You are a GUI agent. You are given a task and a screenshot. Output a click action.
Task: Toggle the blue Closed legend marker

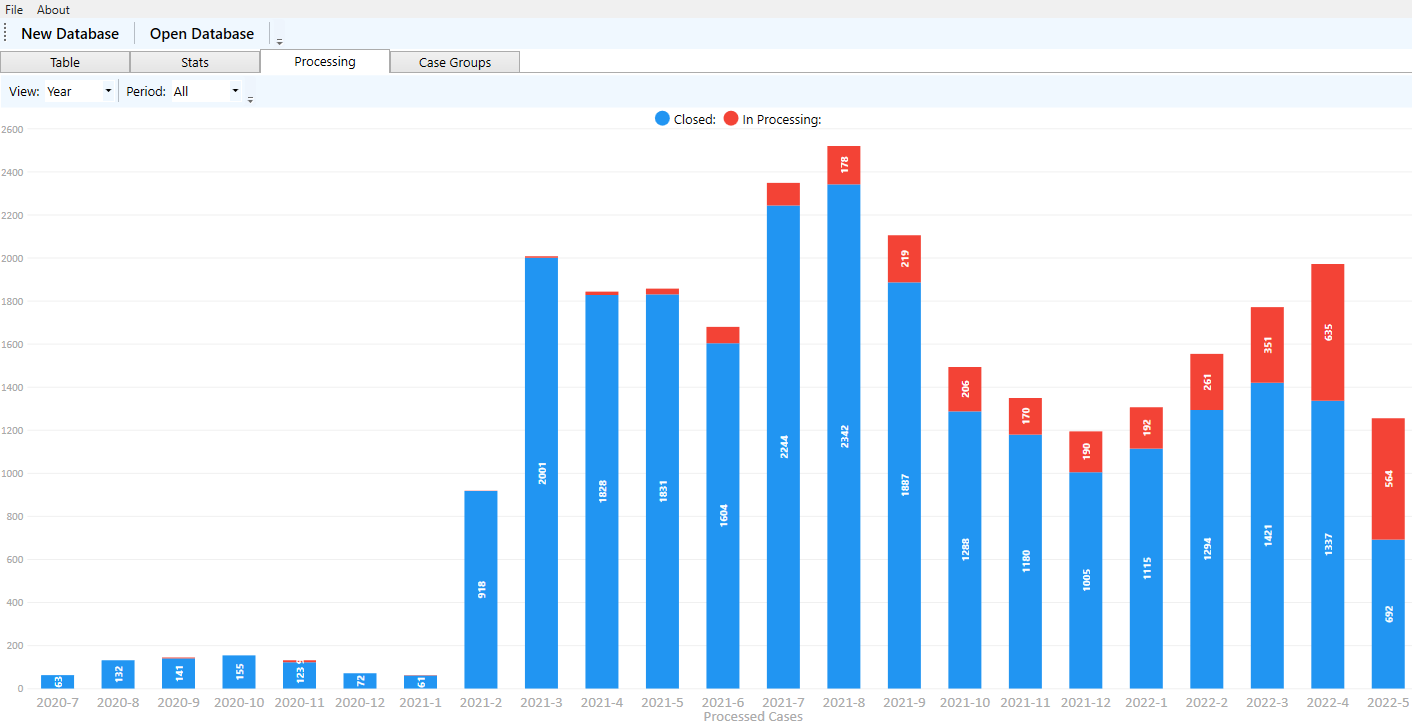pos(662,119)
